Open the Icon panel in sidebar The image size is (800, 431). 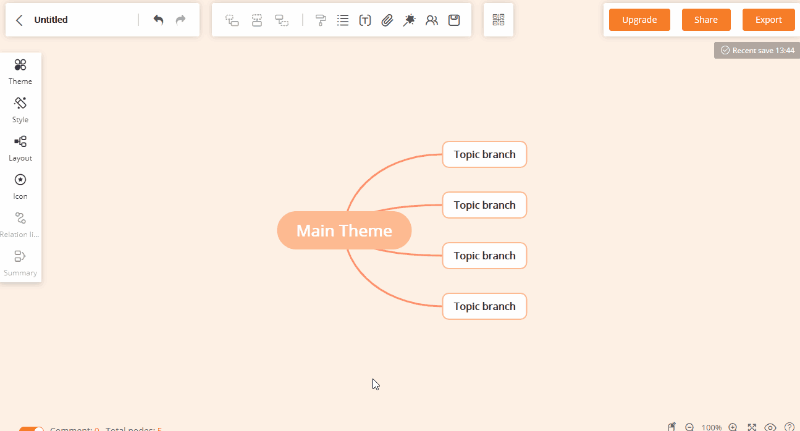tap(20, 185)
